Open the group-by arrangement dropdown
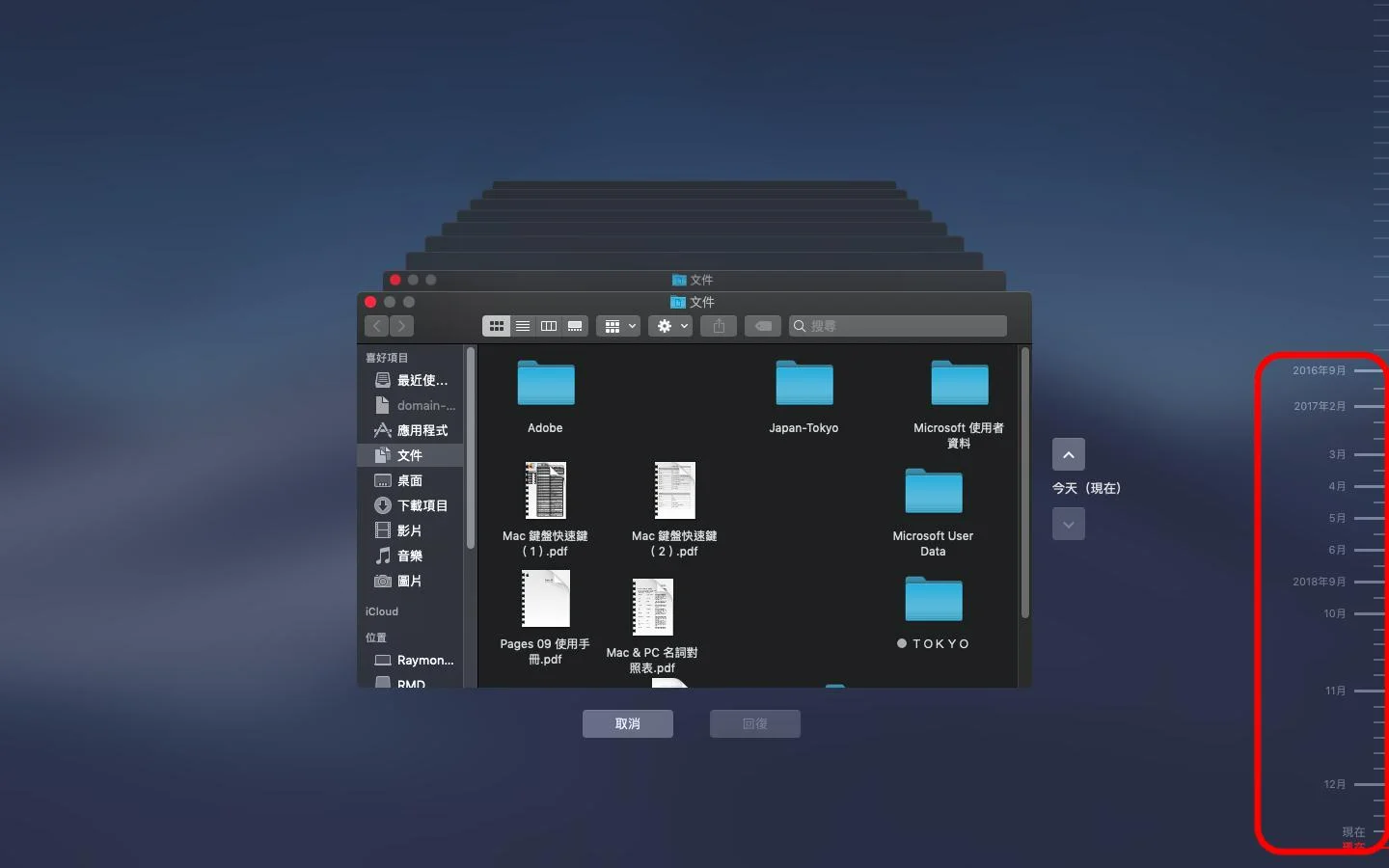1389x868 pixels. click(618, 326)
